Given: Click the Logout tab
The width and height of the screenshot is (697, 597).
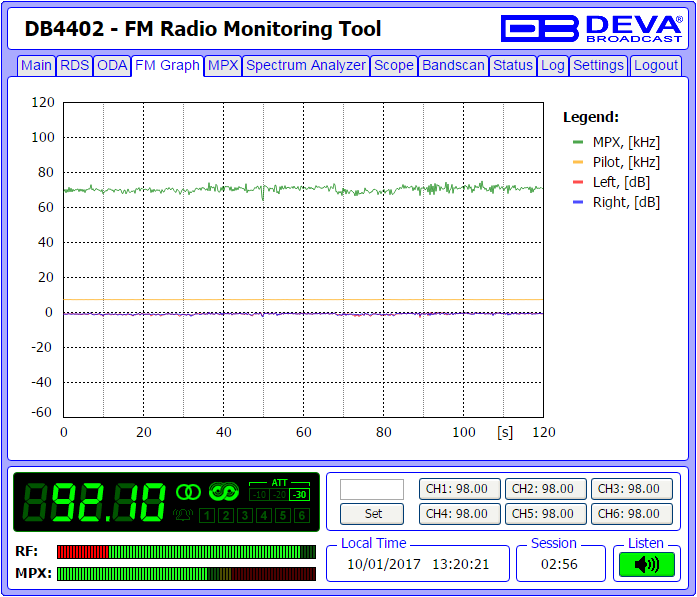Looking at the screenshot, I should click(x=656, y=65).
